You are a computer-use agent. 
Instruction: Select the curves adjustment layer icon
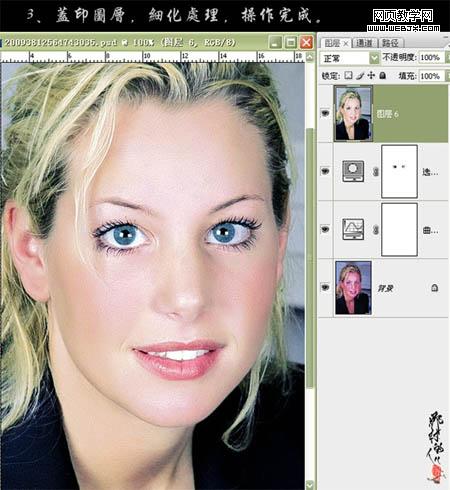353,229
